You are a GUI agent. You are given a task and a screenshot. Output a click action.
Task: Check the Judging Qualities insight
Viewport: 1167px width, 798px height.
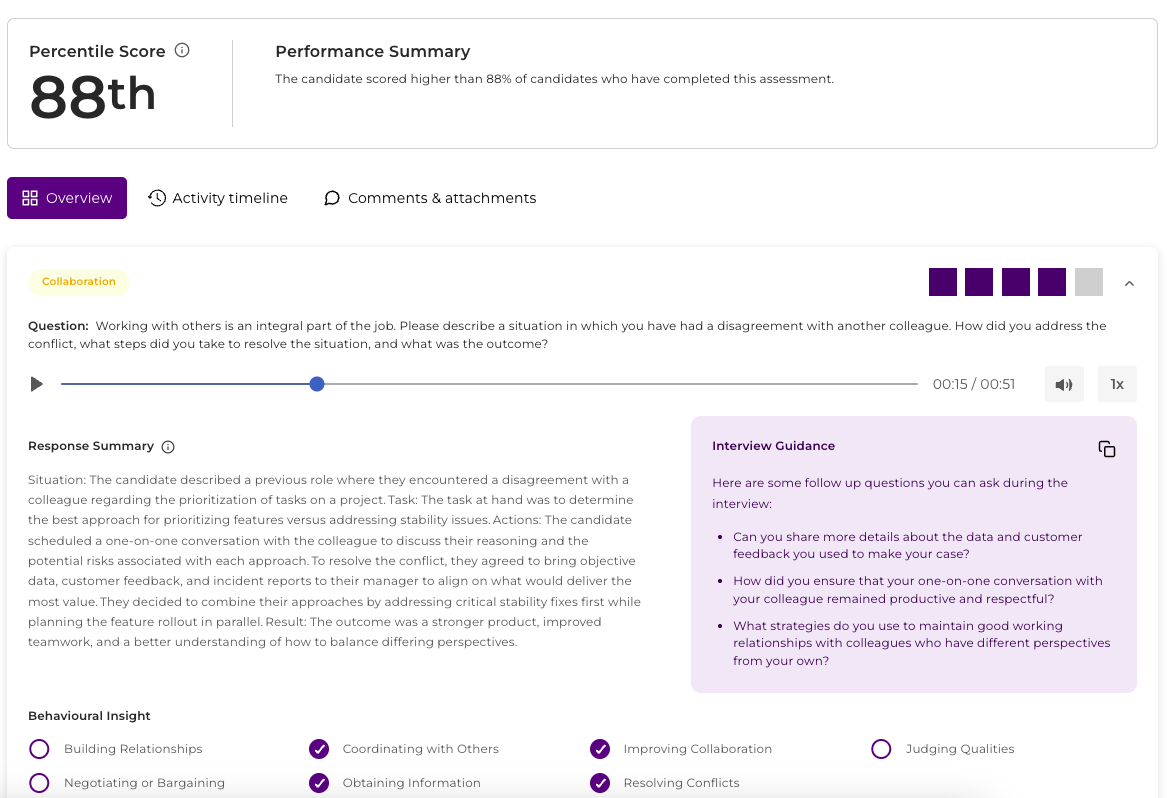(881, 749)
